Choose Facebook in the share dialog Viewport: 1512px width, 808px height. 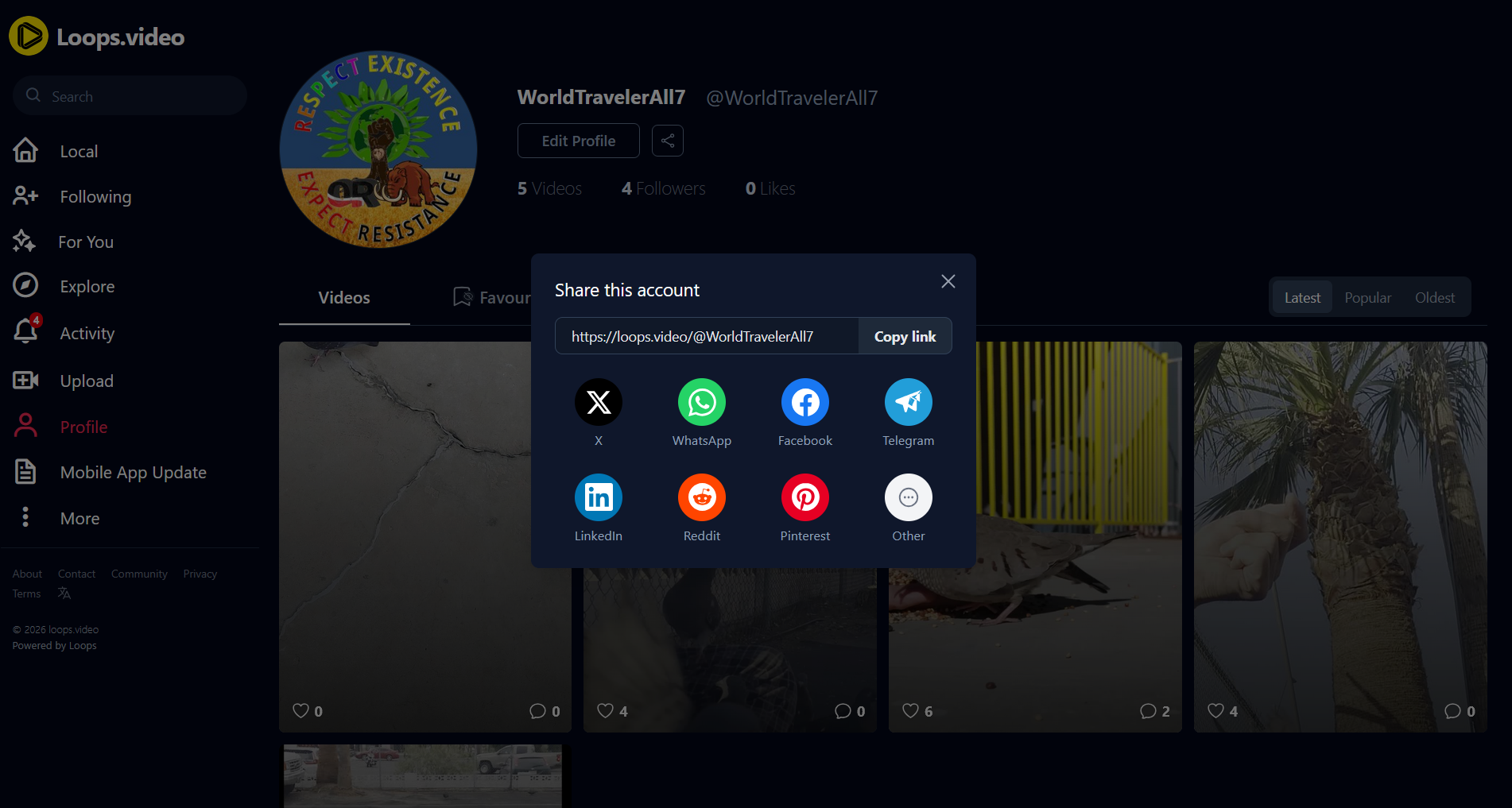click(804, 403)
